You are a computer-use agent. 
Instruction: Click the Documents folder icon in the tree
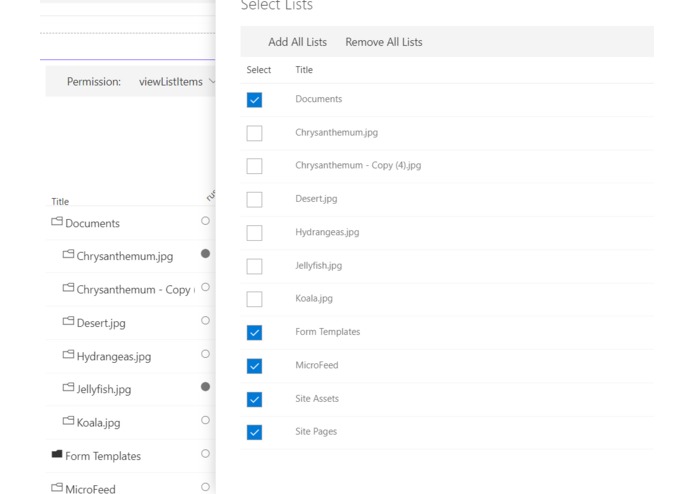pyautogui.click(x=57, y=221)
